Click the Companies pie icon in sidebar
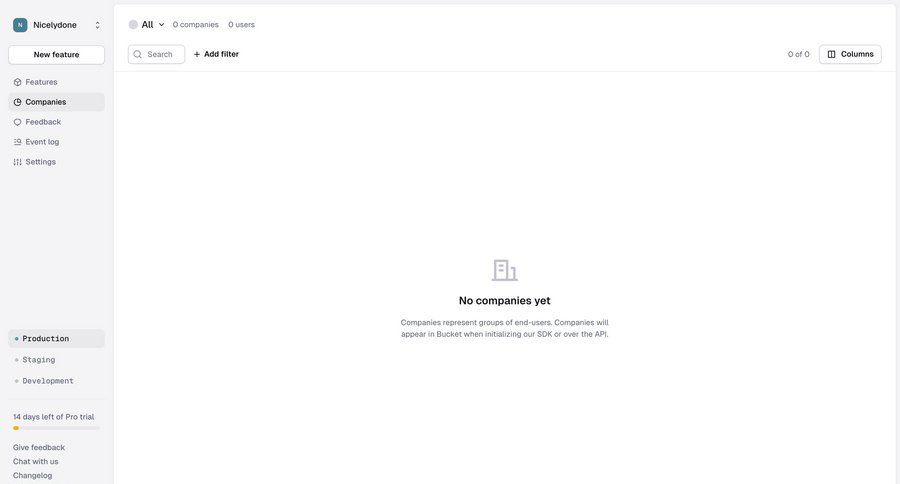This screenshot has width=900, height=484. point(17,102)
